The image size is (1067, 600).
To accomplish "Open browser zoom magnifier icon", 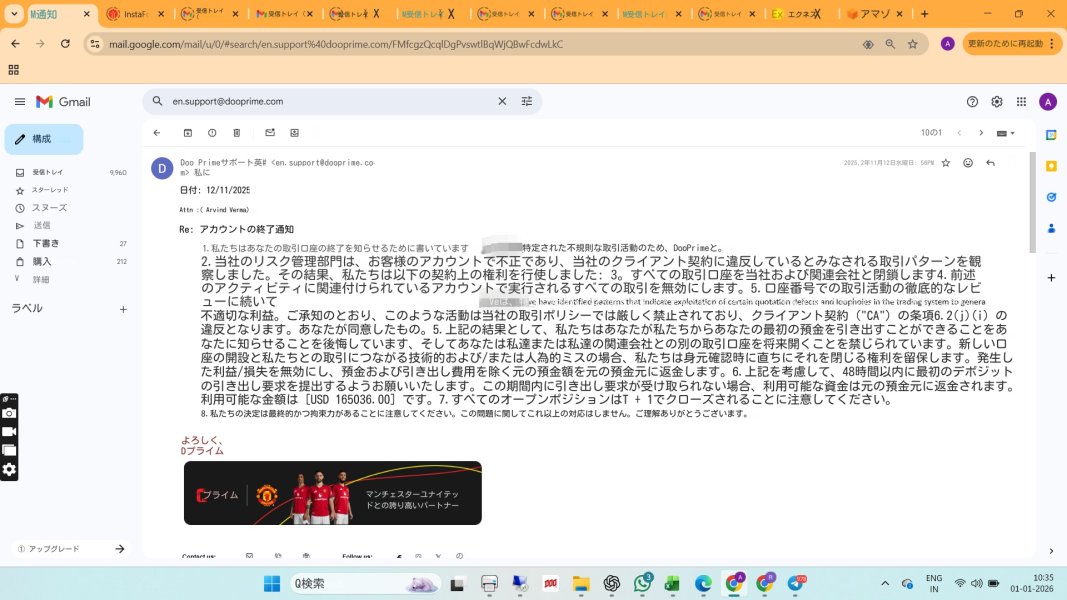I will pos(890,44).
